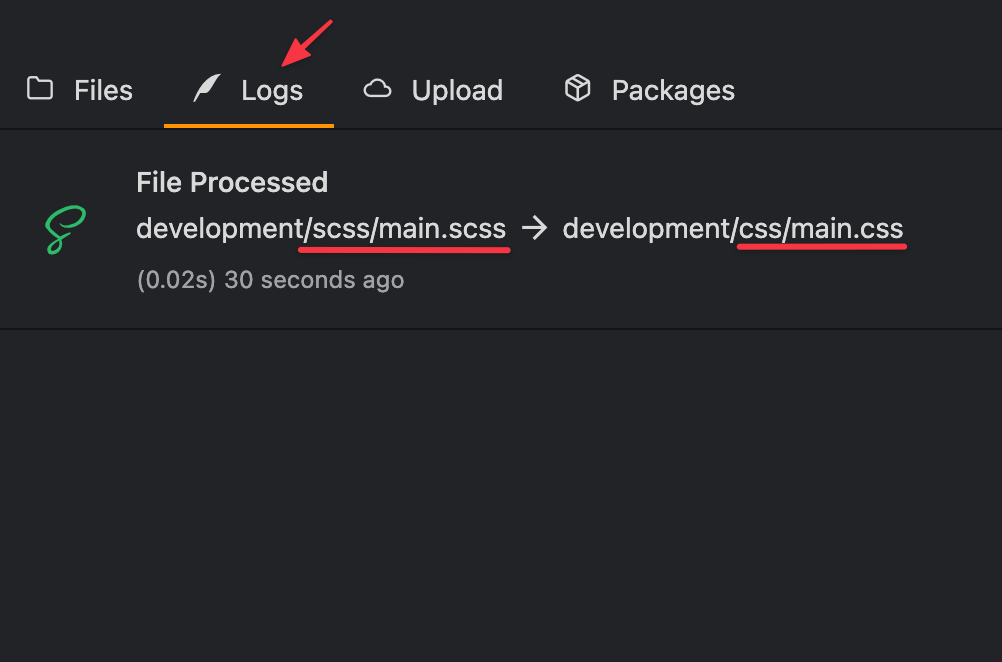Click the 30 seconds ago timestamp
The width and height of the screenshot is (1002, 662).
[x=314, y=280]
